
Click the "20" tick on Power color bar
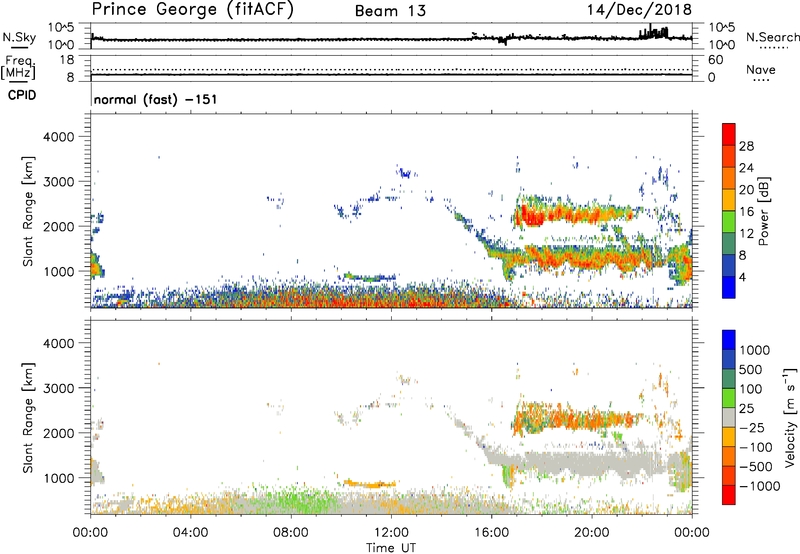[x=746, y=190]
